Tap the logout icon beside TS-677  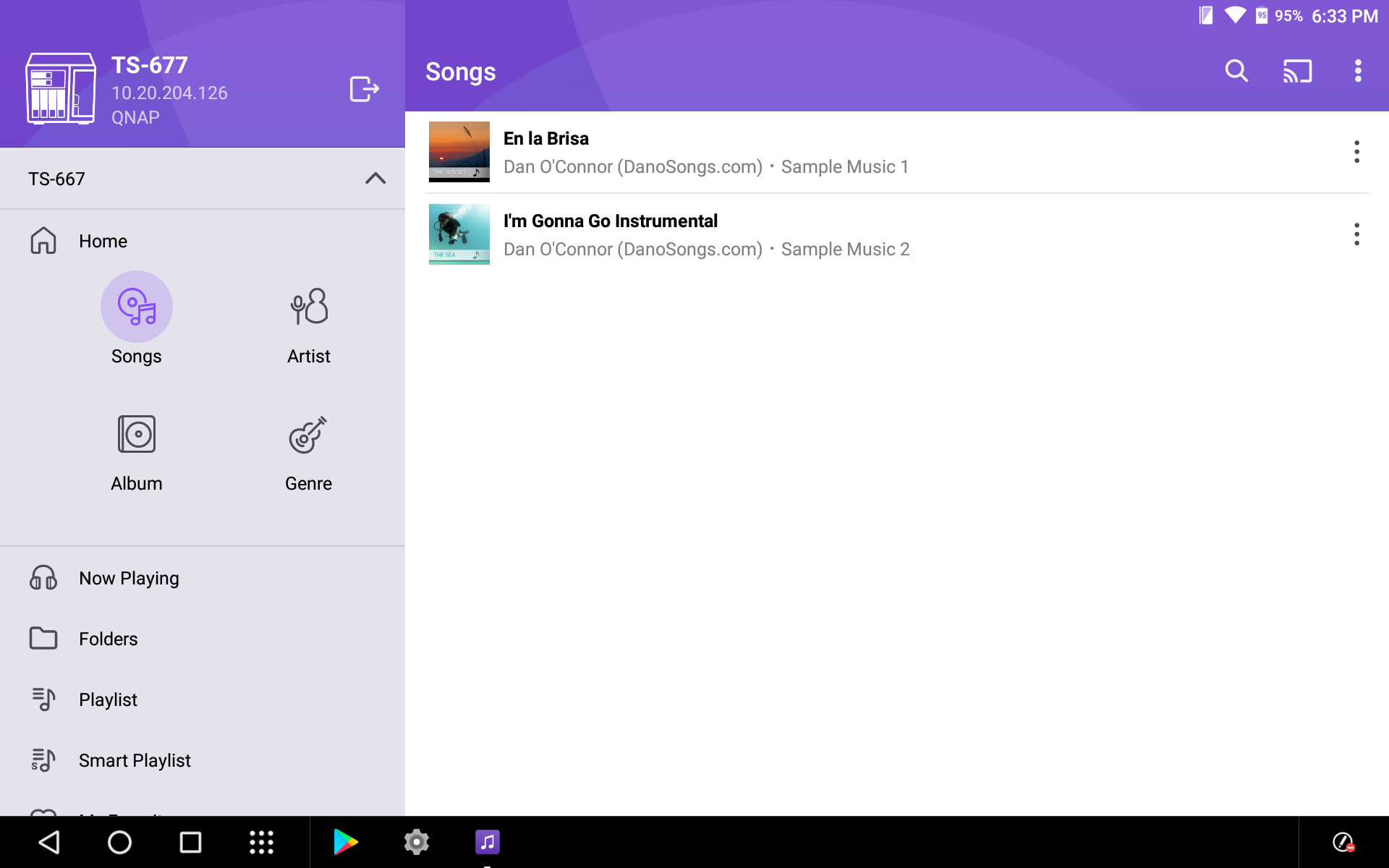(x=365, y=89)
